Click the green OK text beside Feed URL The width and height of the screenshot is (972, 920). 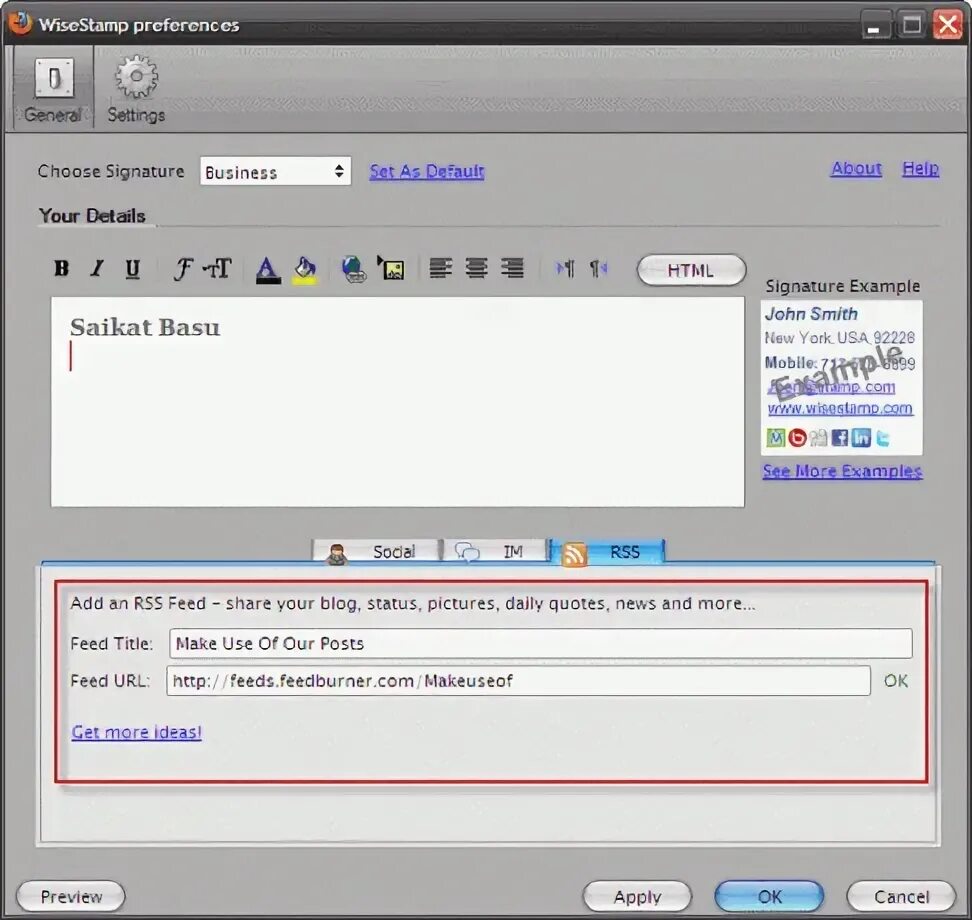pos(896,681)
